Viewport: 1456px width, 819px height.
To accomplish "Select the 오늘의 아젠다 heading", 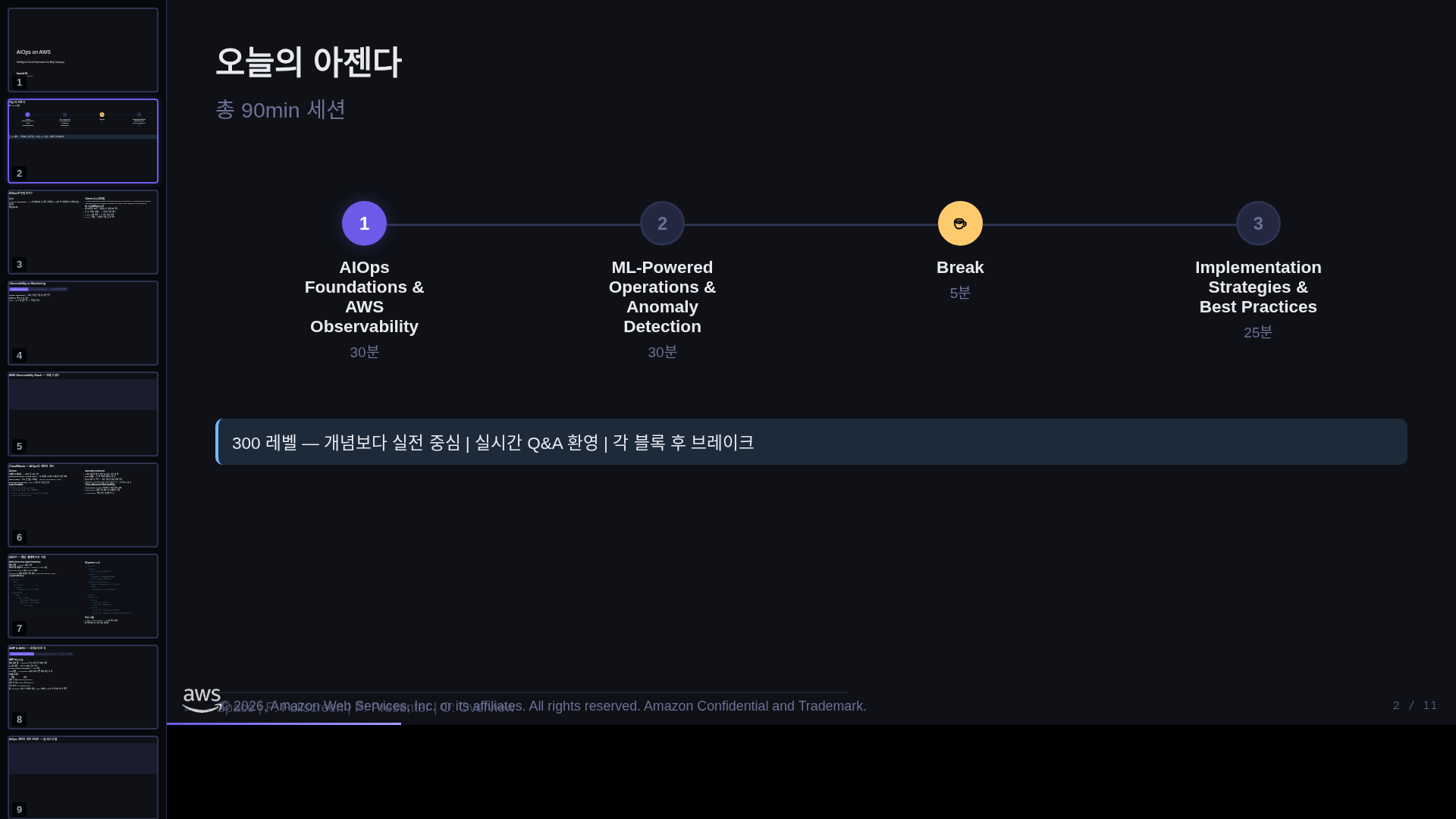I will (x=308, y=62).
